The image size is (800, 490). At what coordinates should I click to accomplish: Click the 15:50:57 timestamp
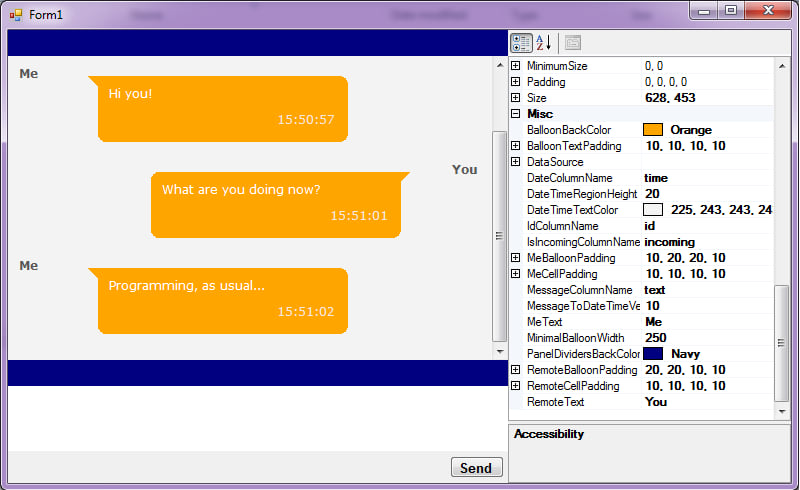[x=306, y=119]
